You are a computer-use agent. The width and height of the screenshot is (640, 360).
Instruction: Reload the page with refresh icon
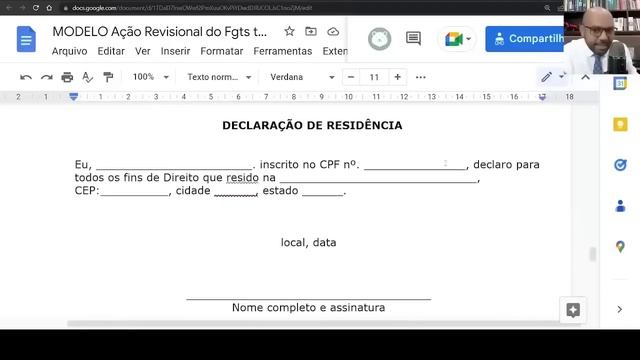[36, 8]
